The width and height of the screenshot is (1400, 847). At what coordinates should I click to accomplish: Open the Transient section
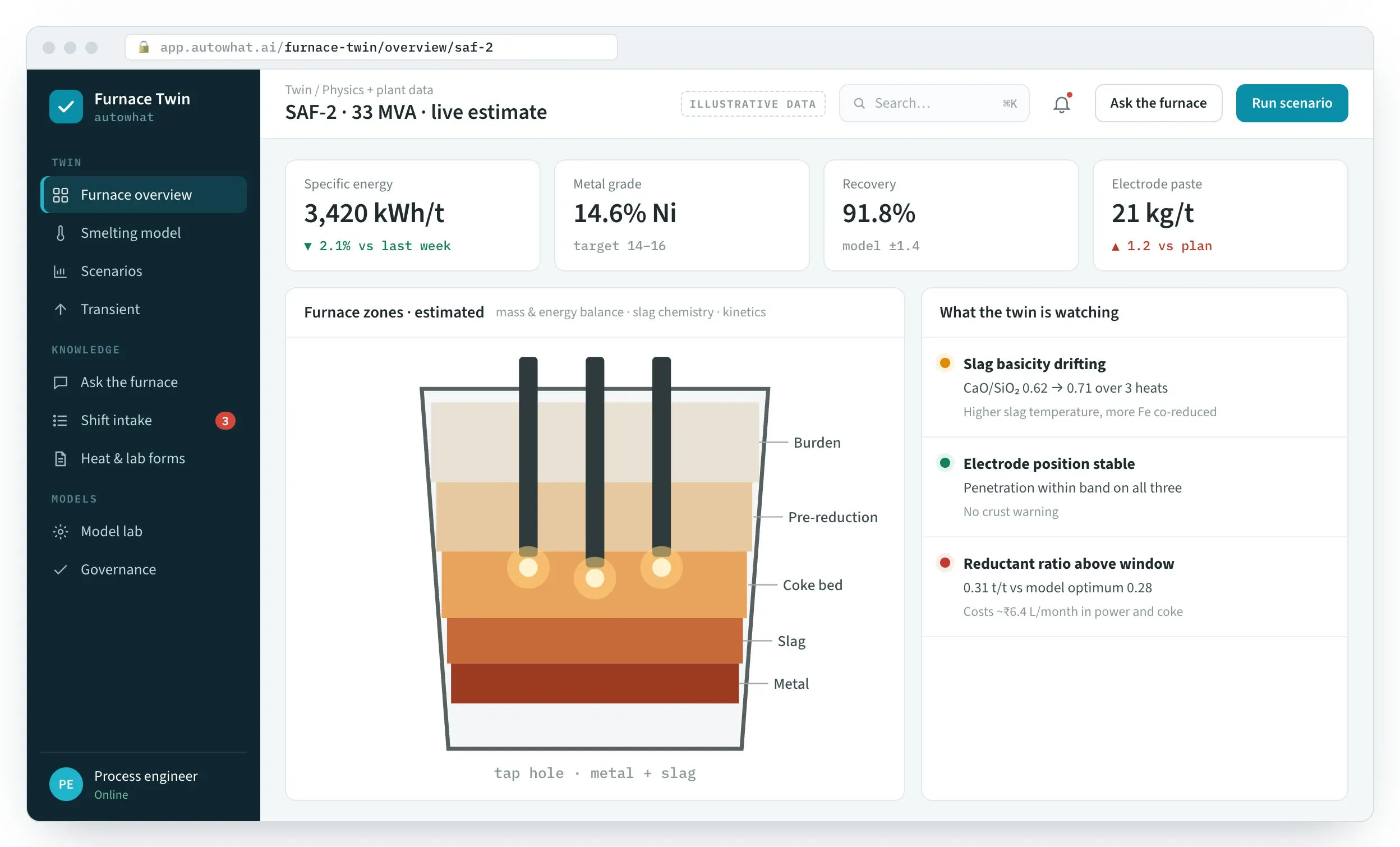coord(144,309)
